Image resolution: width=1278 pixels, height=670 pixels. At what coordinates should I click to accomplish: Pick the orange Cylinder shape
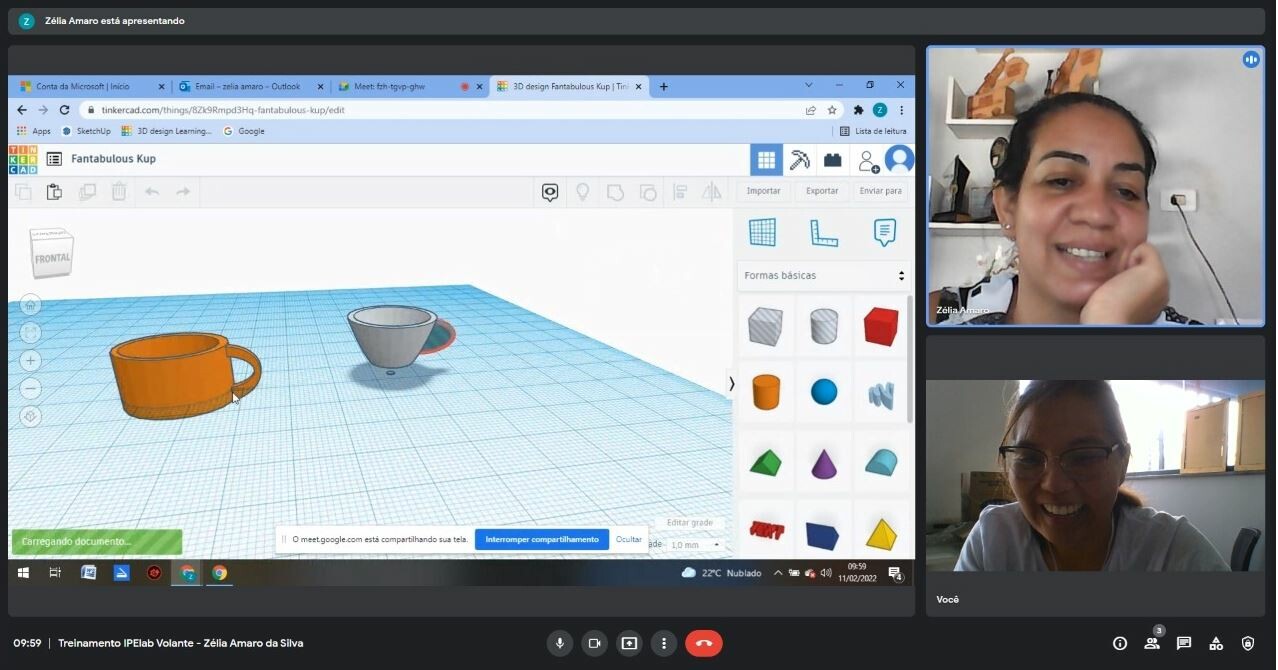point(766,392)
